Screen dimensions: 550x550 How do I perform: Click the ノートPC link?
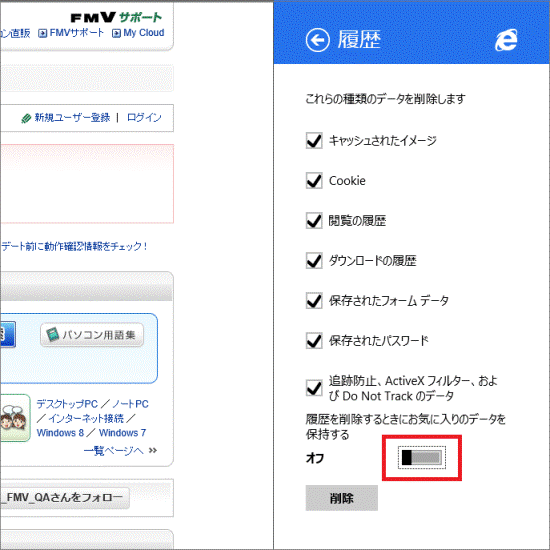click(130, 404)
